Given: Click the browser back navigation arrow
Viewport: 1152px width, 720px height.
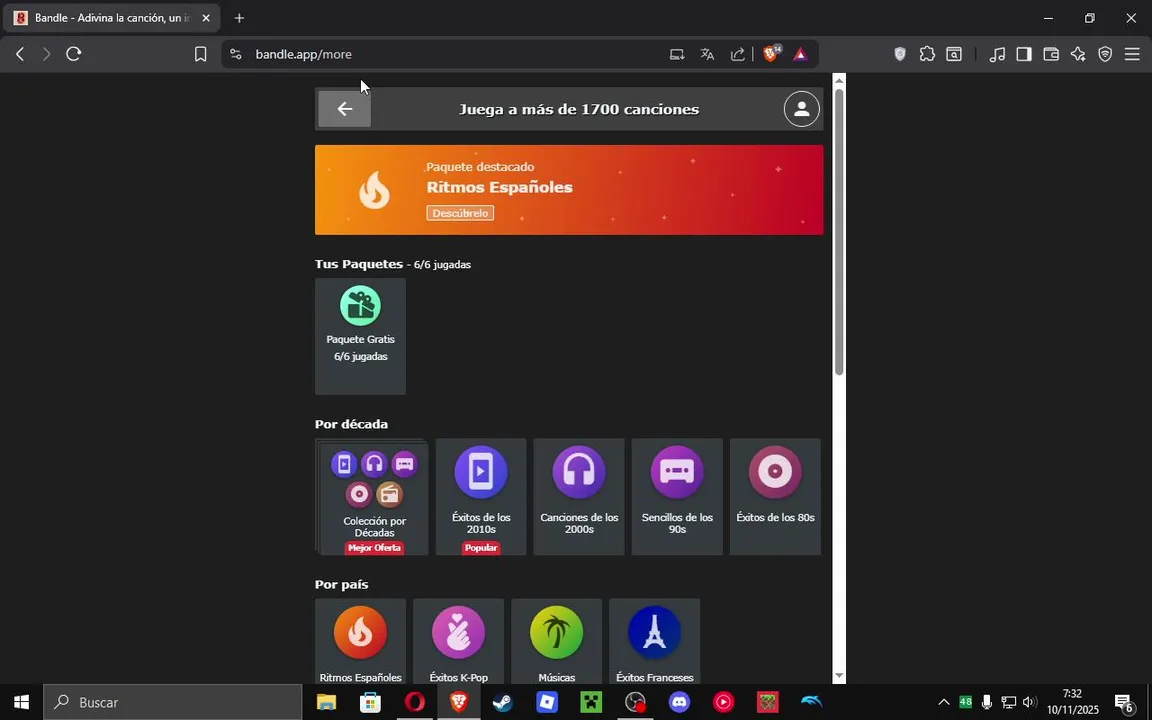Looking at the screenshot, I should [20, 54].
